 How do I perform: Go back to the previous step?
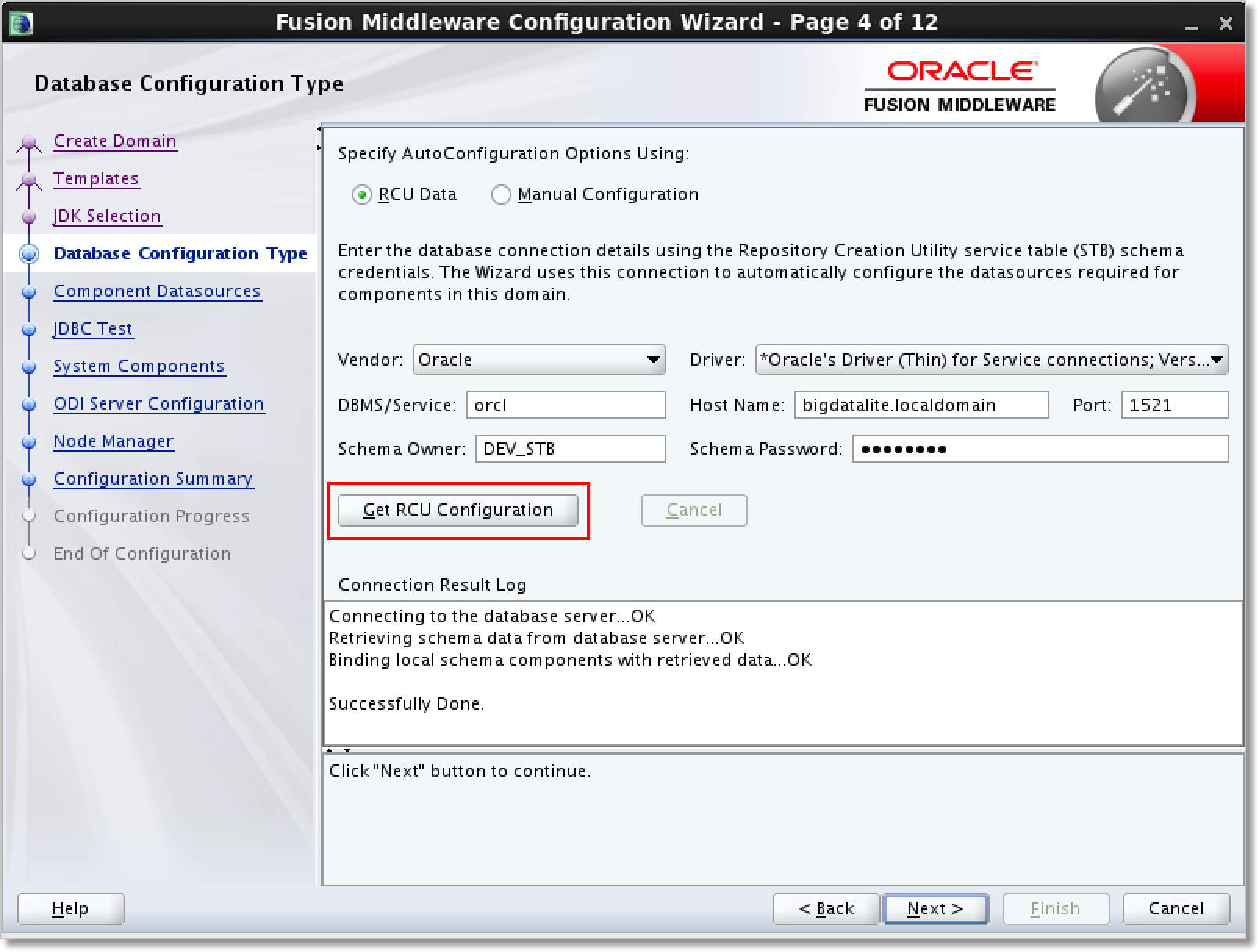pyautogui.click(x=826, y=908)
